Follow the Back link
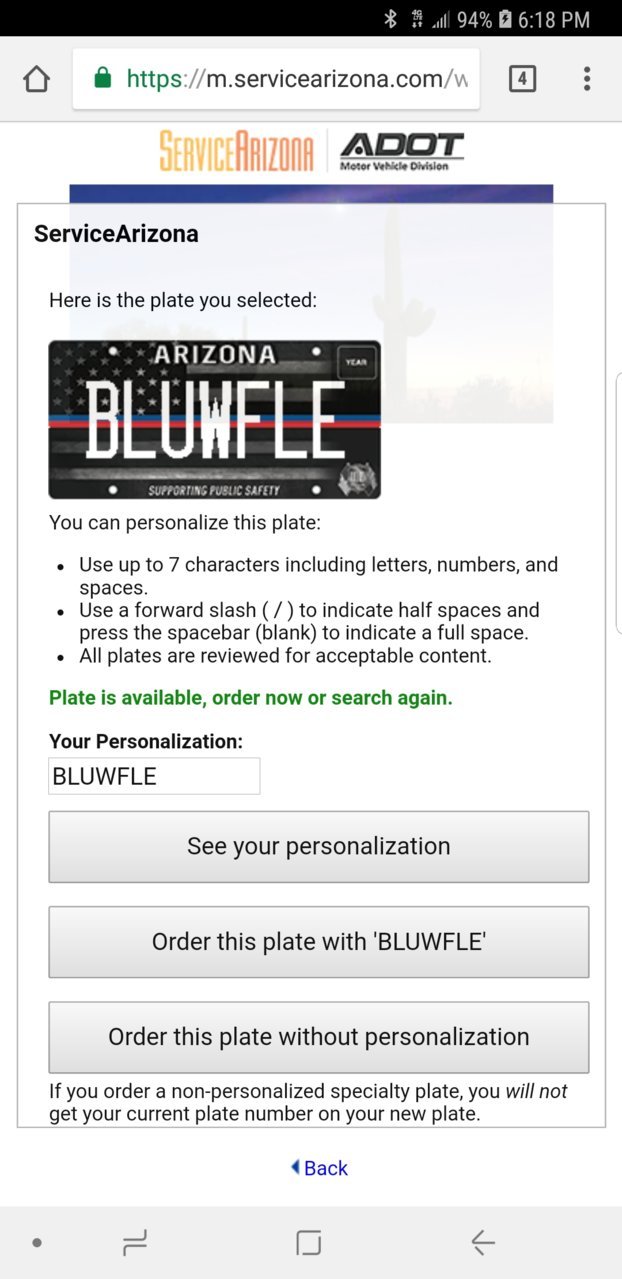Viewport: 622px width, 1279px height. [x=319, y=1168]
